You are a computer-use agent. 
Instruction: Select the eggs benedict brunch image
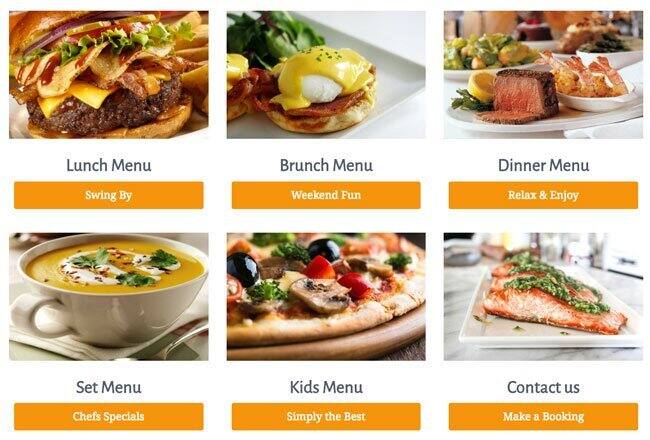(x=326, y=75)
